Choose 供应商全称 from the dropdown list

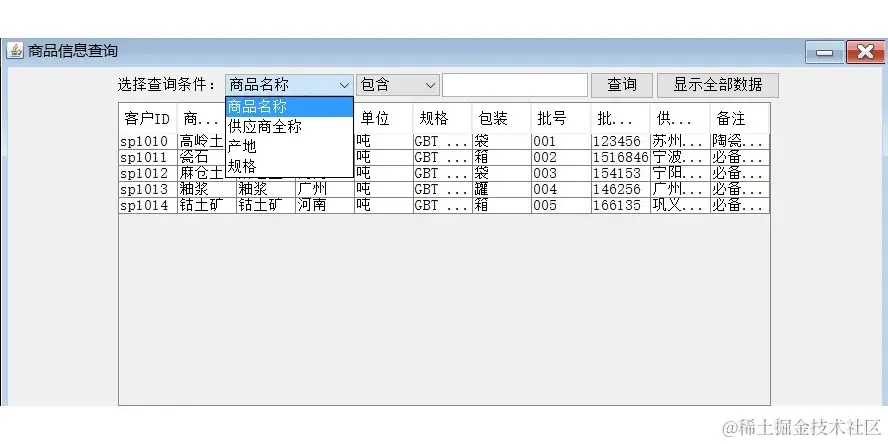tap(289, 127)
